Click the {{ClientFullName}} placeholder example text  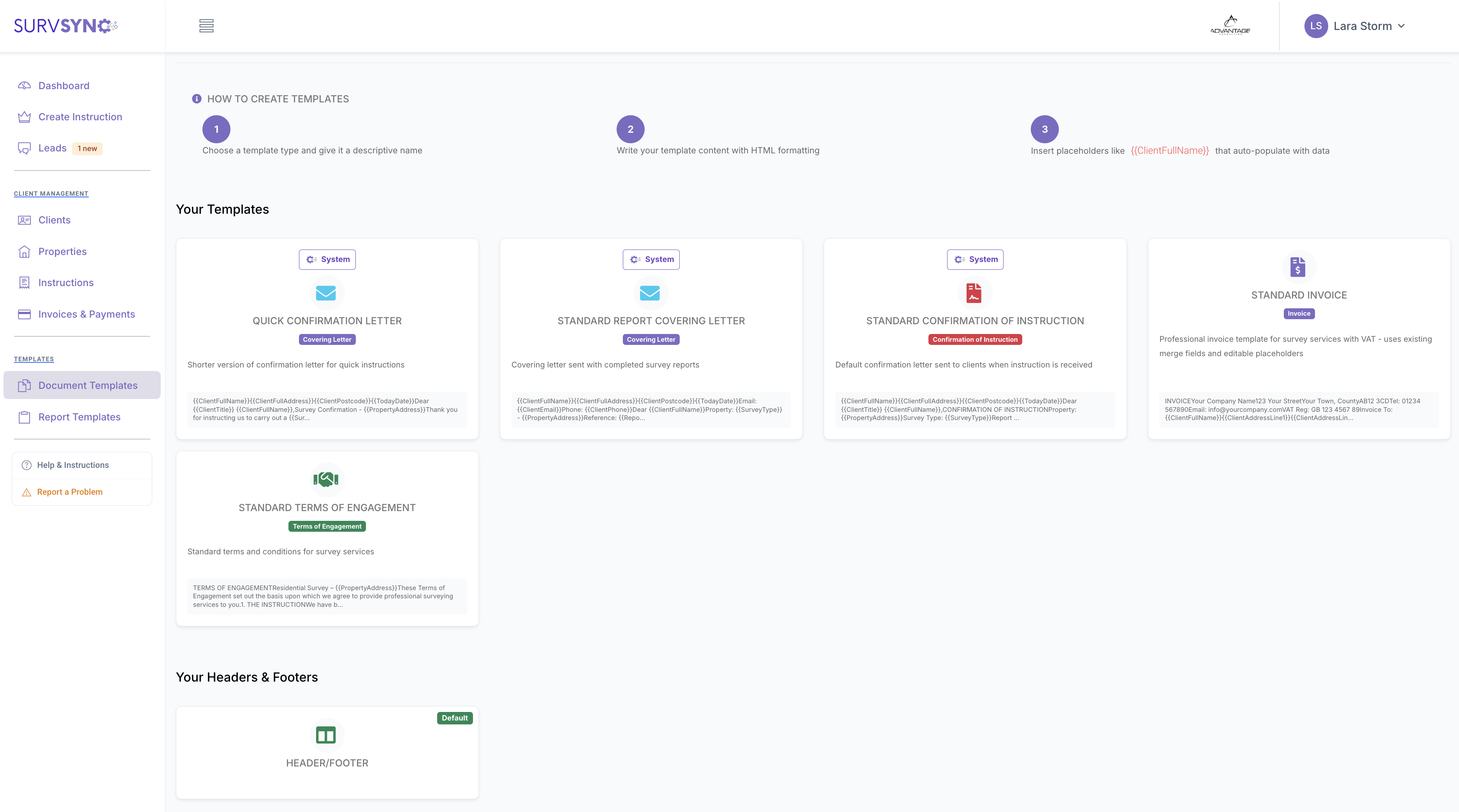point(1170,151)
